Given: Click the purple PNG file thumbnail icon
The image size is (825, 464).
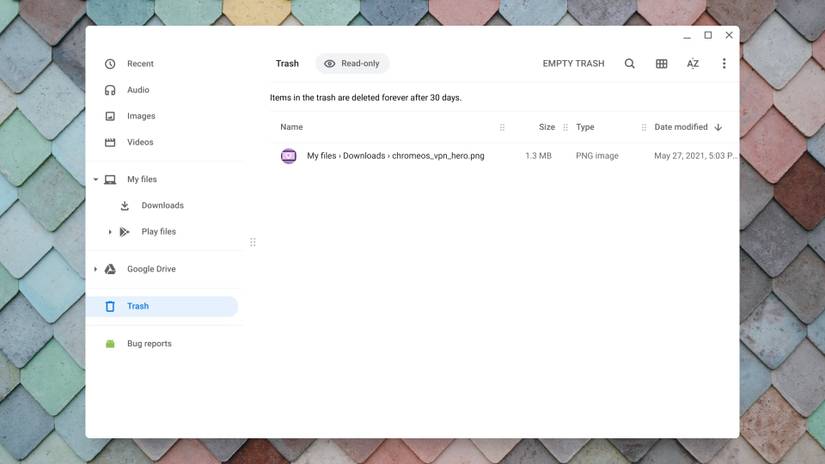Looking at the screenshot, I should (x=288, y=156).
